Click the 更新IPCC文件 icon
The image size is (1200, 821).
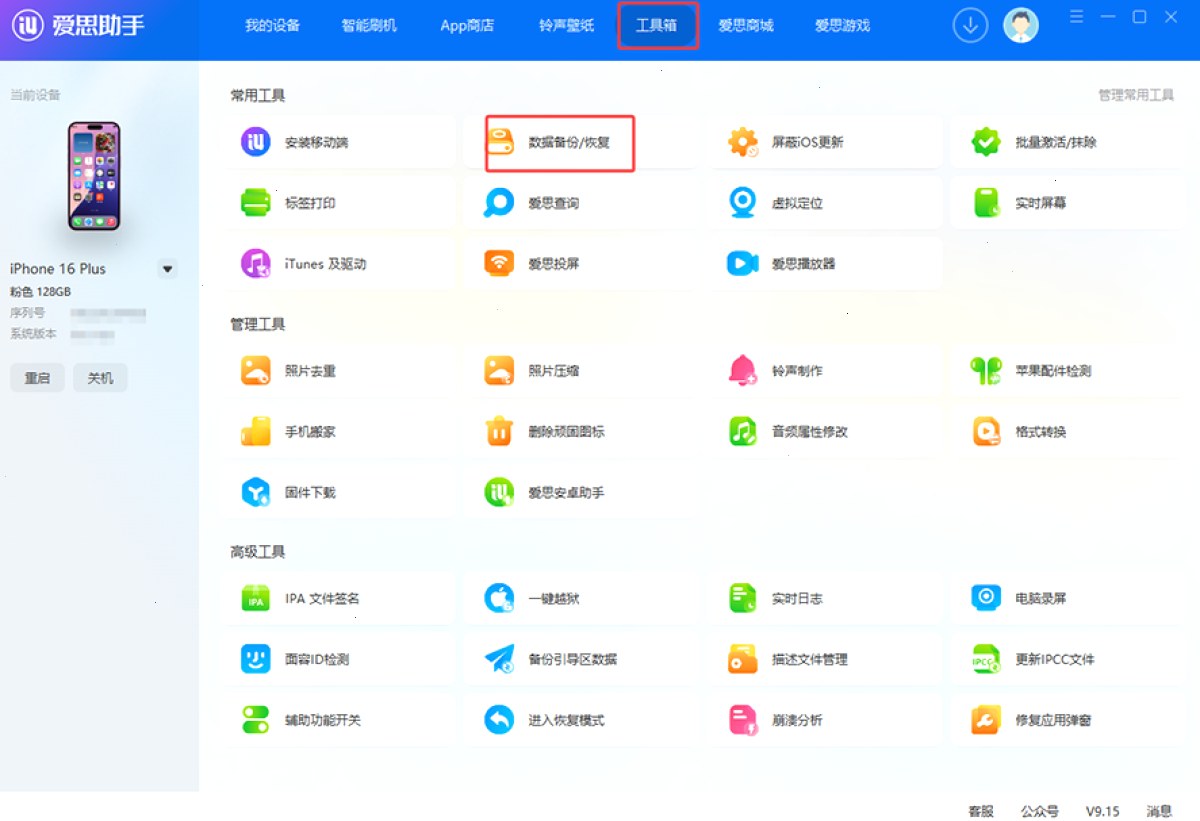(x=986, y=660)
